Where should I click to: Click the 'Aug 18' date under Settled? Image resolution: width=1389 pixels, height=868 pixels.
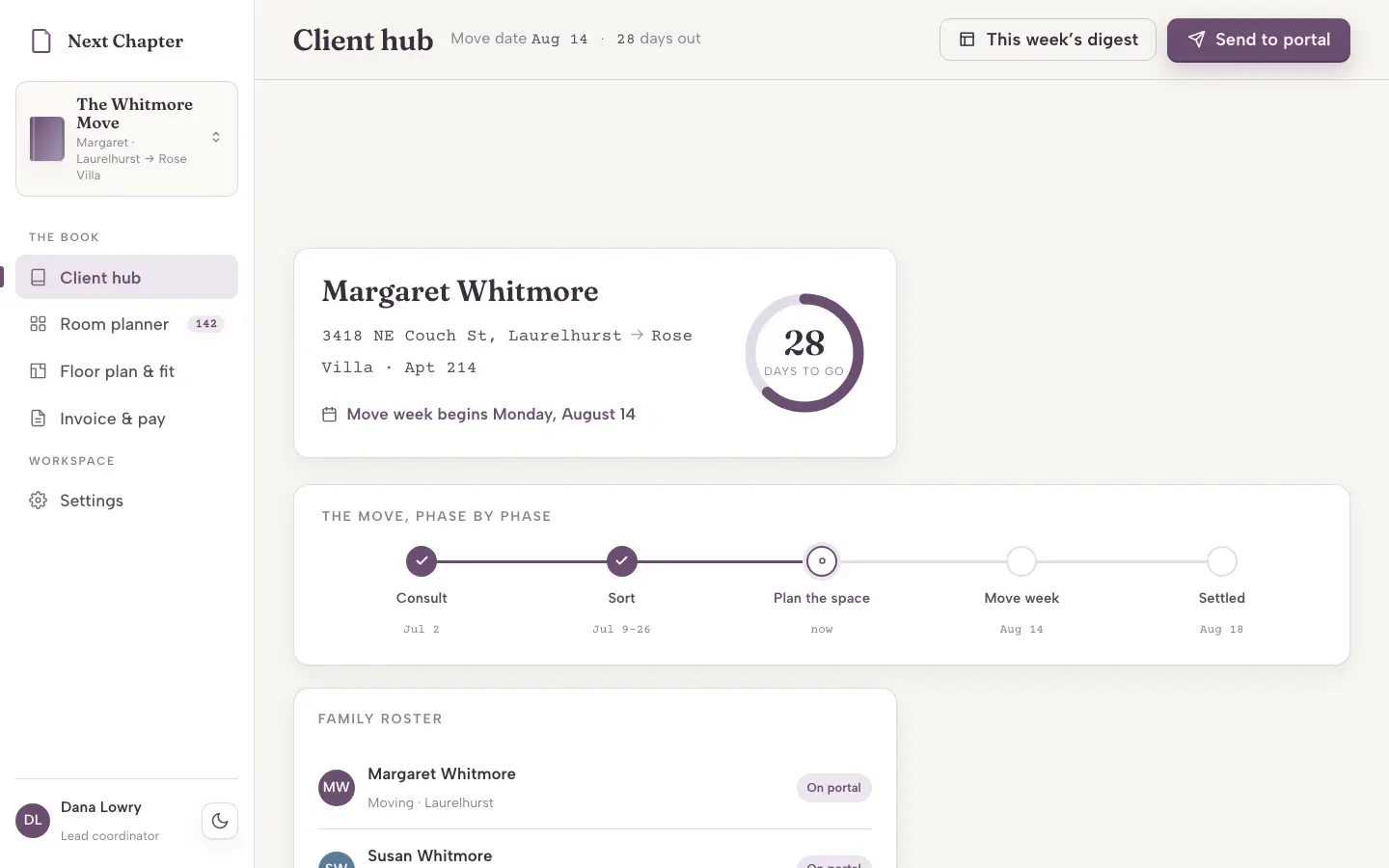coord(1222,630)
